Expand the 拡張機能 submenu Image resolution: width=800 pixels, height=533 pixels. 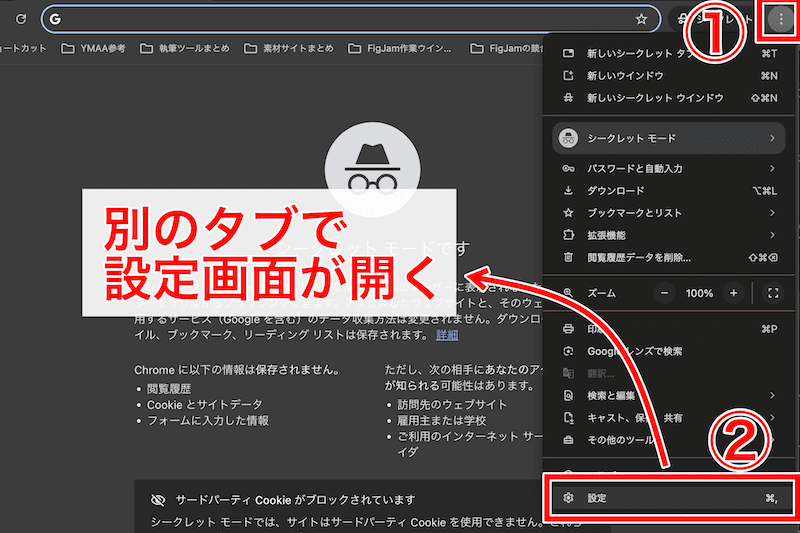coord(772,235)
